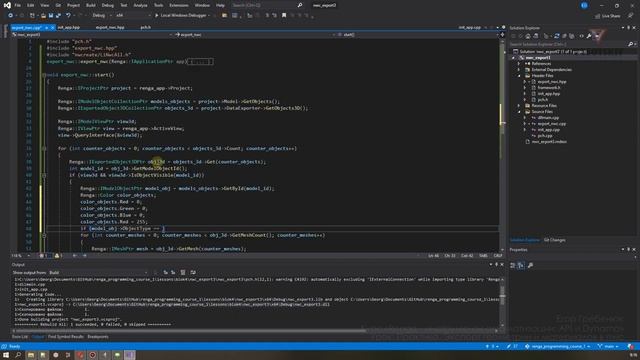The image size is (640, 360).
Task: Switch to the Find Symbol Results tab
Action: pyautogui.click(x=66, y=337)
